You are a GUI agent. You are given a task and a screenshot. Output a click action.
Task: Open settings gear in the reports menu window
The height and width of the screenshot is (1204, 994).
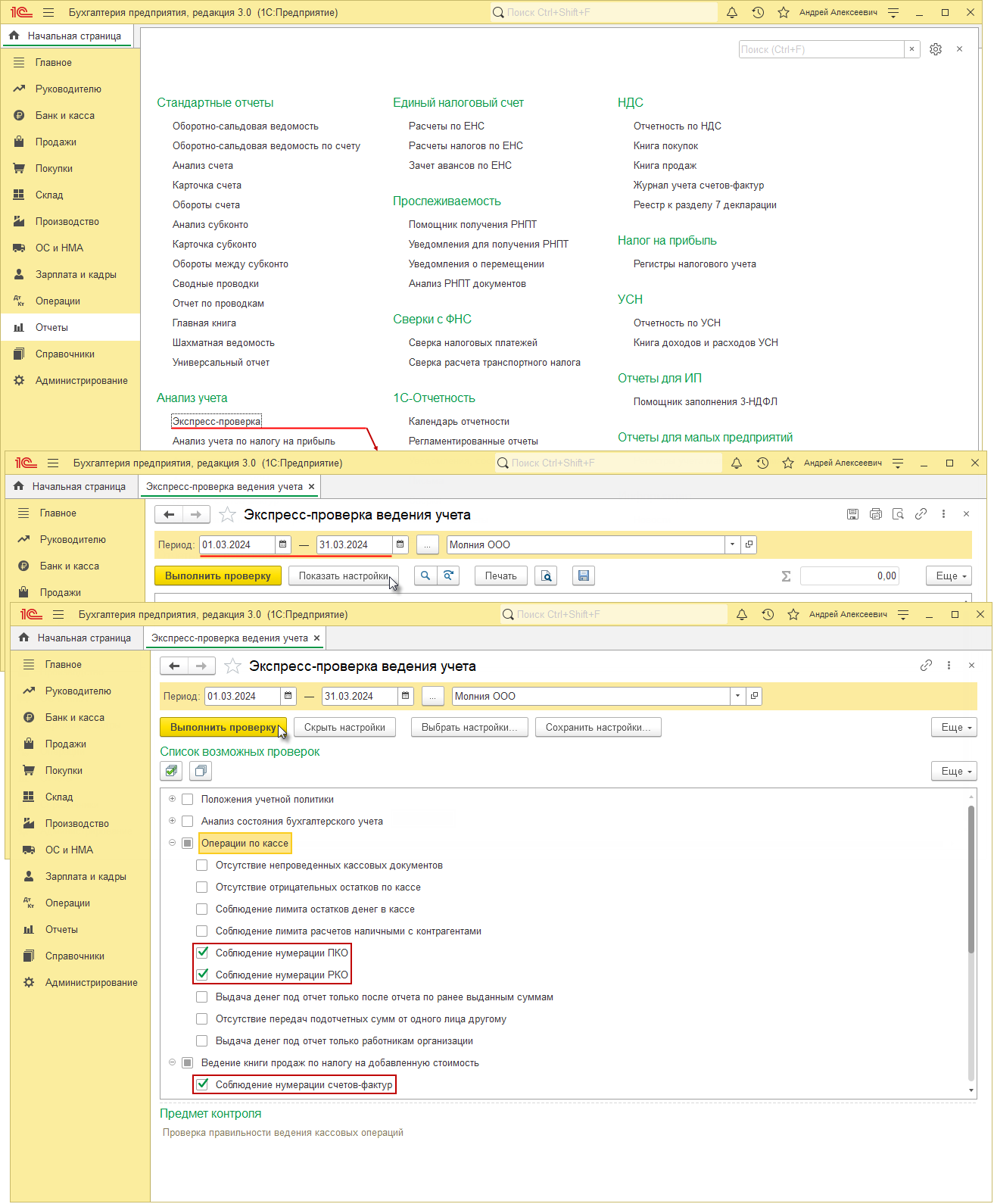(936, 49)
